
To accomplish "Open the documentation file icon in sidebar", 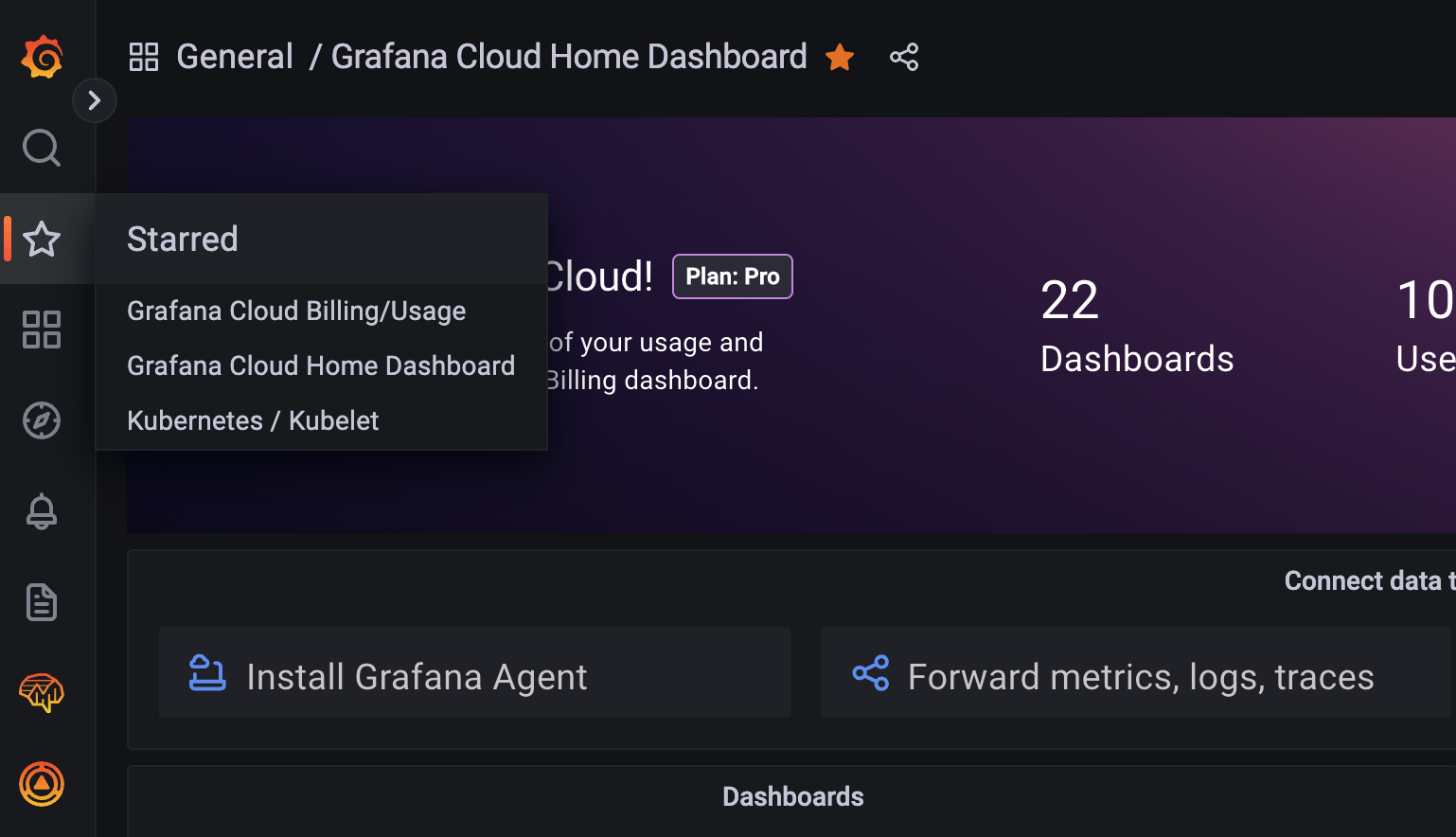I will [x=42, y=602].
